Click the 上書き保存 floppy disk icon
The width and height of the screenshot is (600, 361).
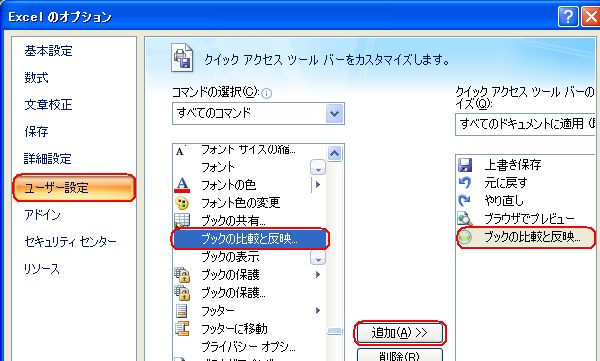pos(465,165)
